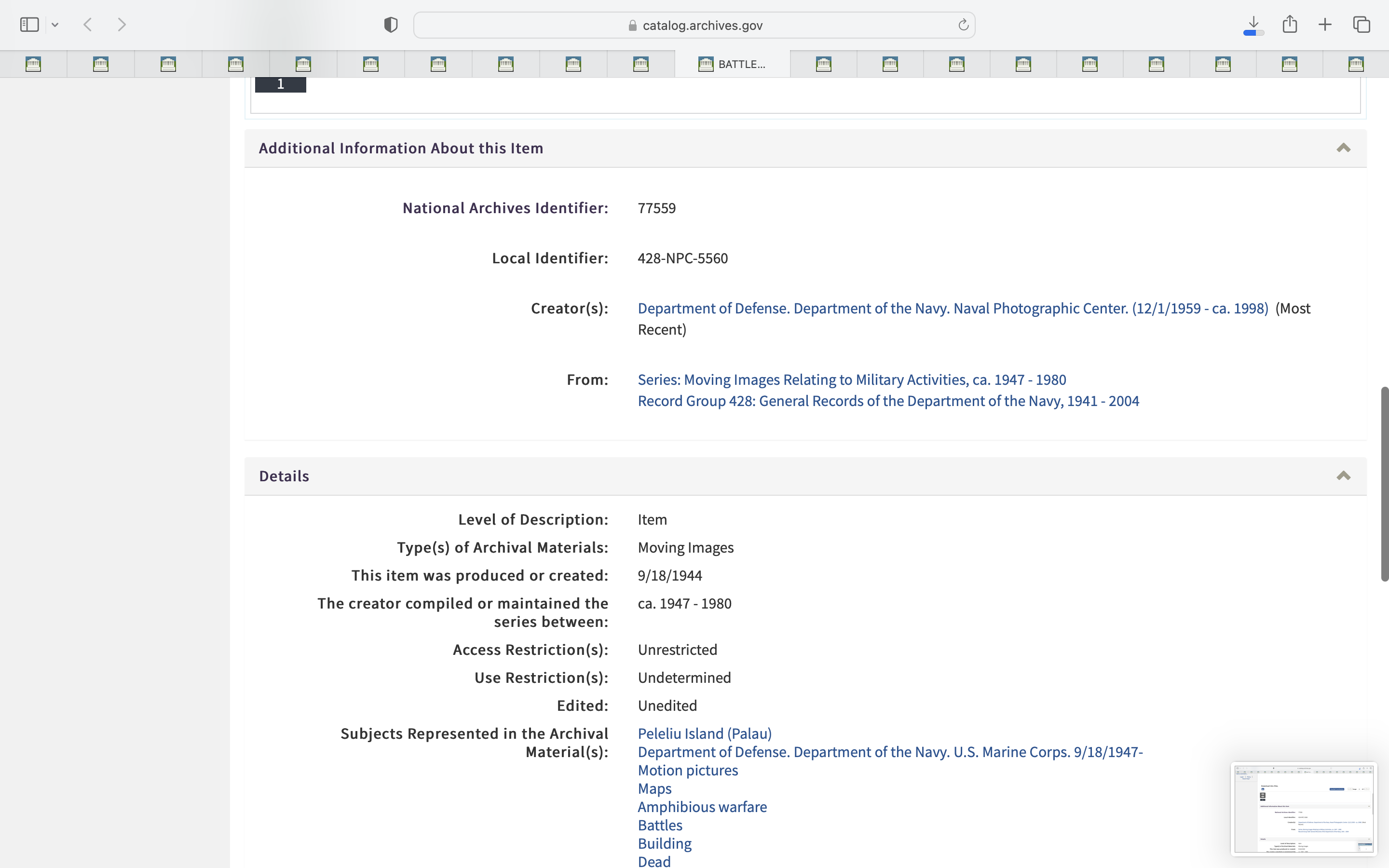The height and width of the screenshot is (868, 1389).
Task: Switch to the BATTLE tab
Action: [732, 64]
